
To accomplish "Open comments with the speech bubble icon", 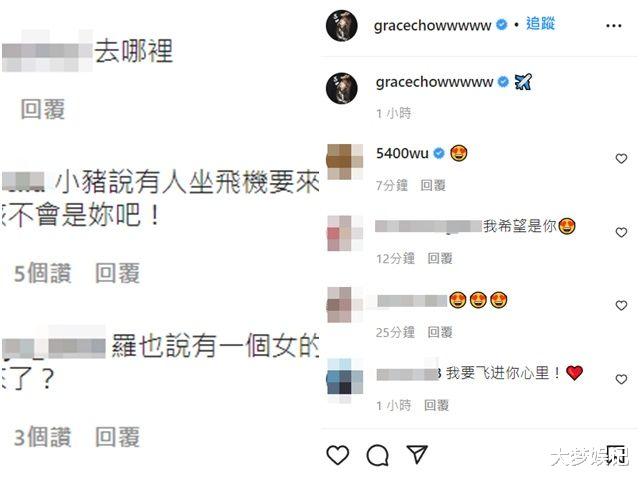I will point(378,455).
